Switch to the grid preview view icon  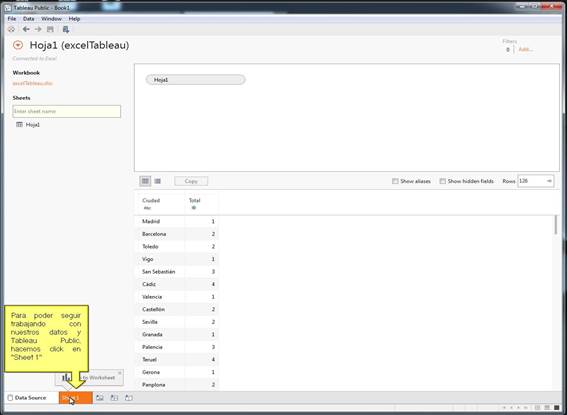coord(145,181)
